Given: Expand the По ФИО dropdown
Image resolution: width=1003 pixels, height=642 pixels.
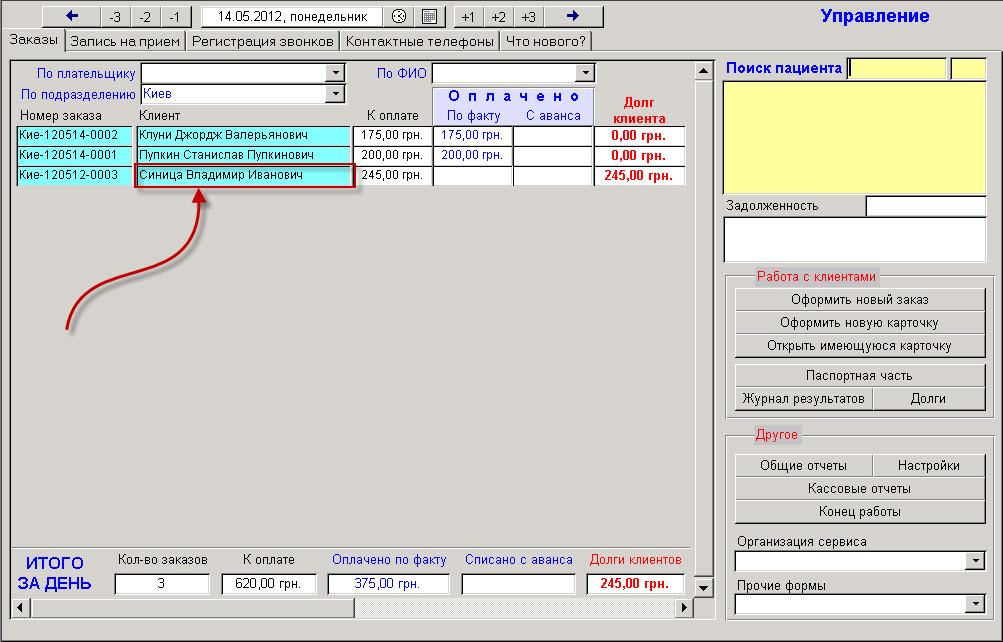Looking at the screenshot, I should coord(585,73).
